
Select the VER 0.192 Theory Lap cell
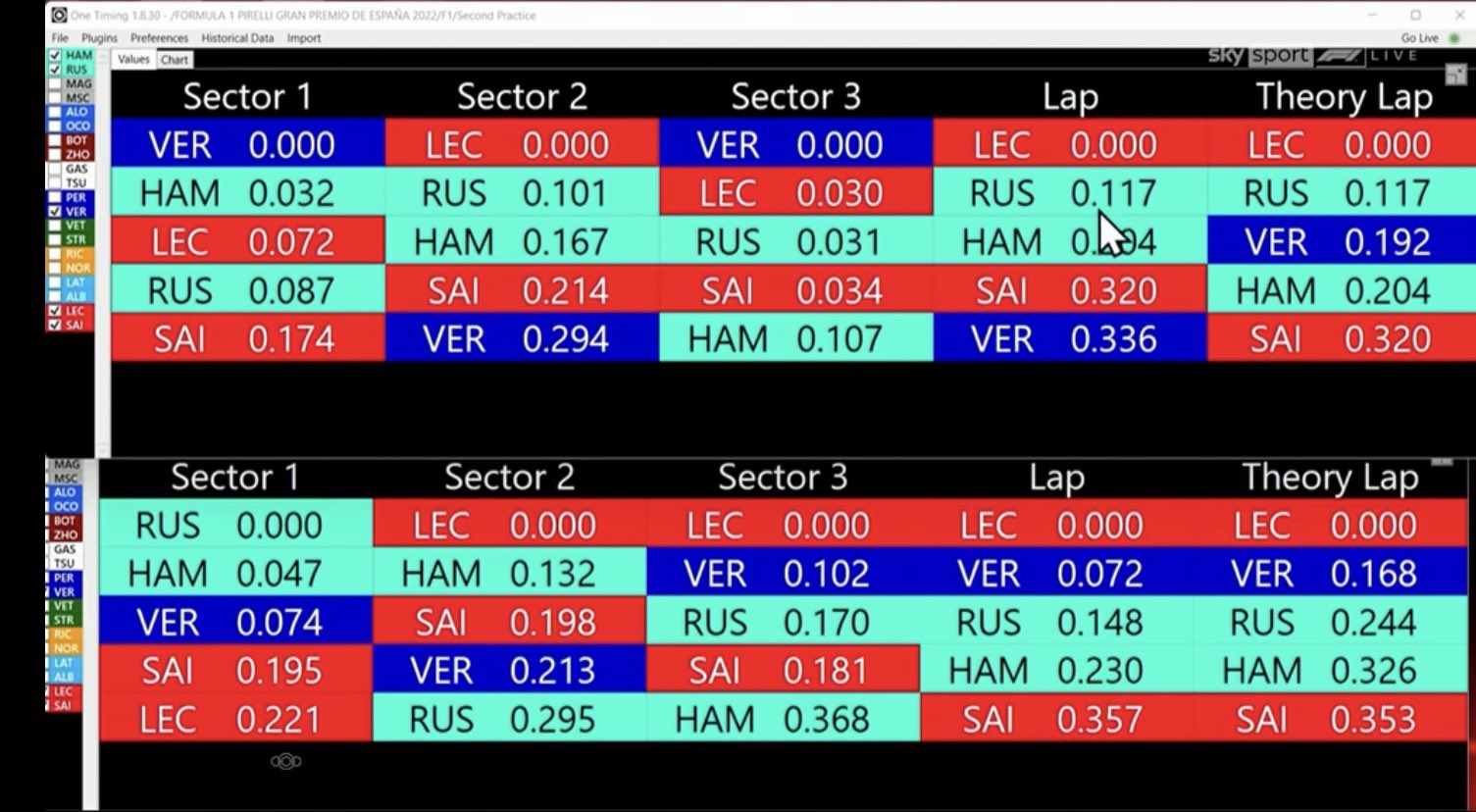[x=1342, y=242]
